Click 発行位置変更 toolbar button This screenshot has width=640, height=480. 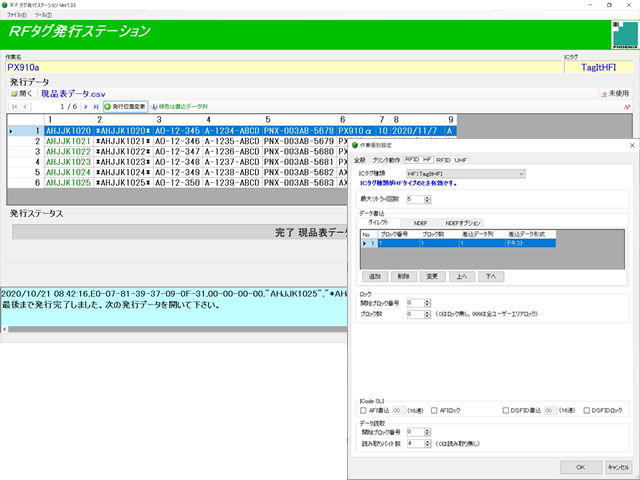pos(125,107)
